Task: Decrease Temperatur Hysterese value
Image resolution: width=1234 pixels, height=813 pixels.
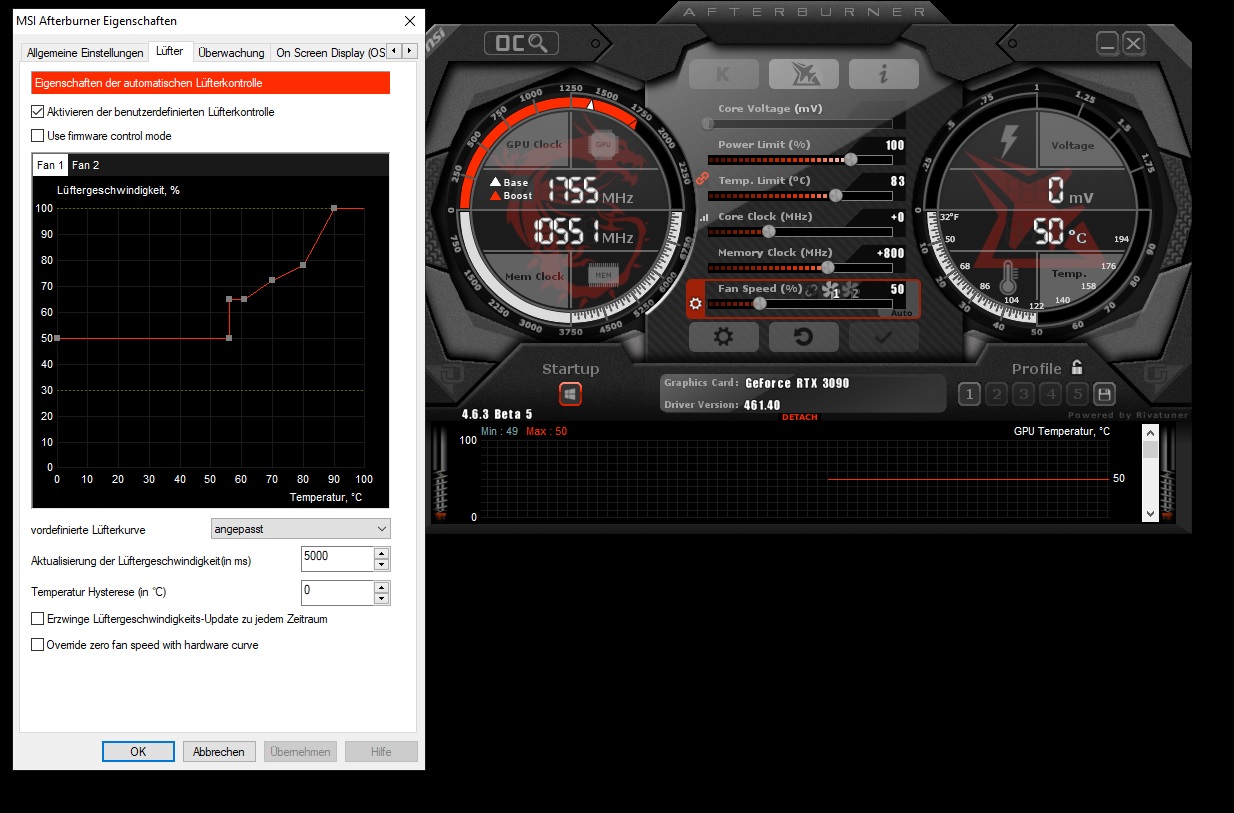Action: [381, 599]
